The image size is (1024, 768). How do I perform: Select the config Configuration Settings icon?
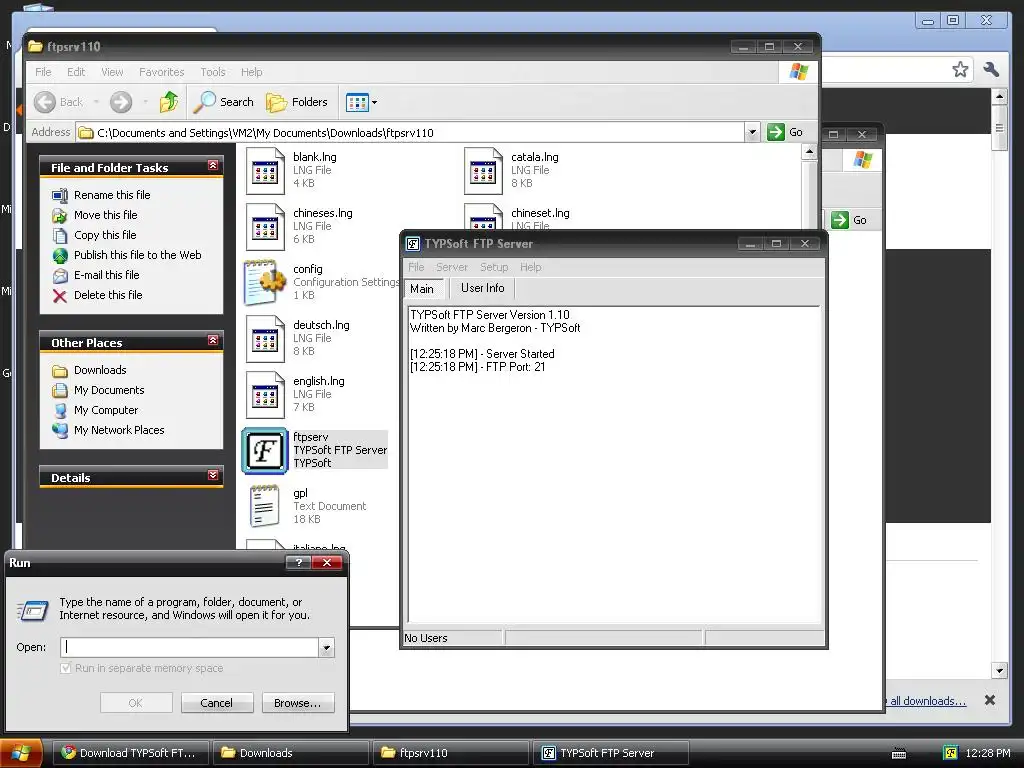[x=265, y=283]
